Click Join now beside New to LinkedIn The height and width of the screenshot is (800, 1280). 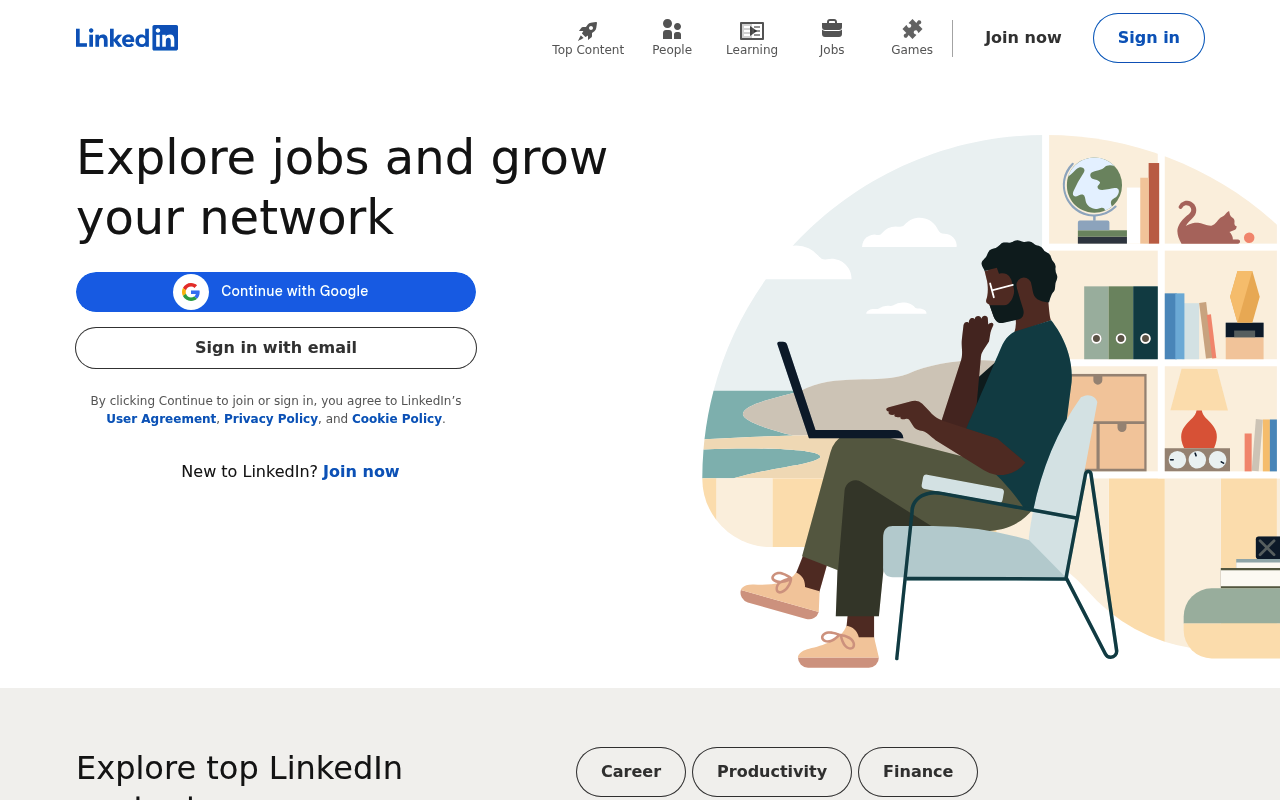click(361, 471)
